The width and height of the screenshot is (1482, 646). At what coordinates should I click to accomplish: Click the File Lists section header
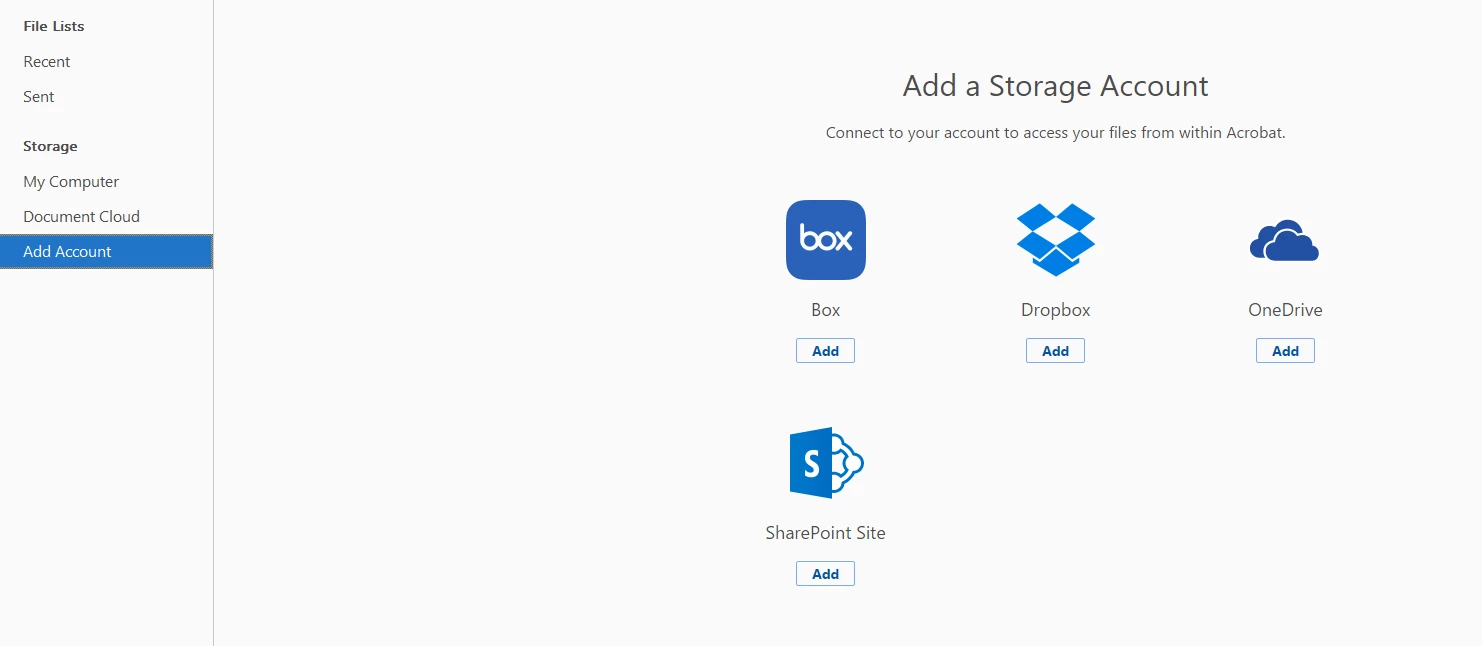pyautogui.click(x=54, y=27)
